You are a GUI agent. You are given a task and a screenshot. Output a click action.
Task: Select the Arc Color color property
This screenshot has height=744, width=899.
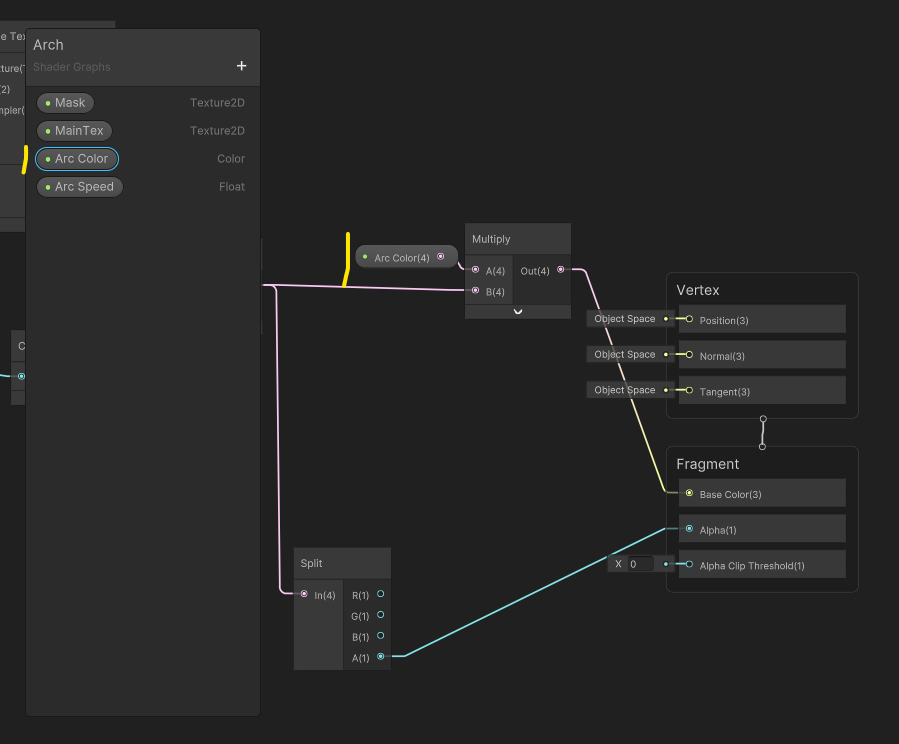pyautogui.click(x=77, y=158)
